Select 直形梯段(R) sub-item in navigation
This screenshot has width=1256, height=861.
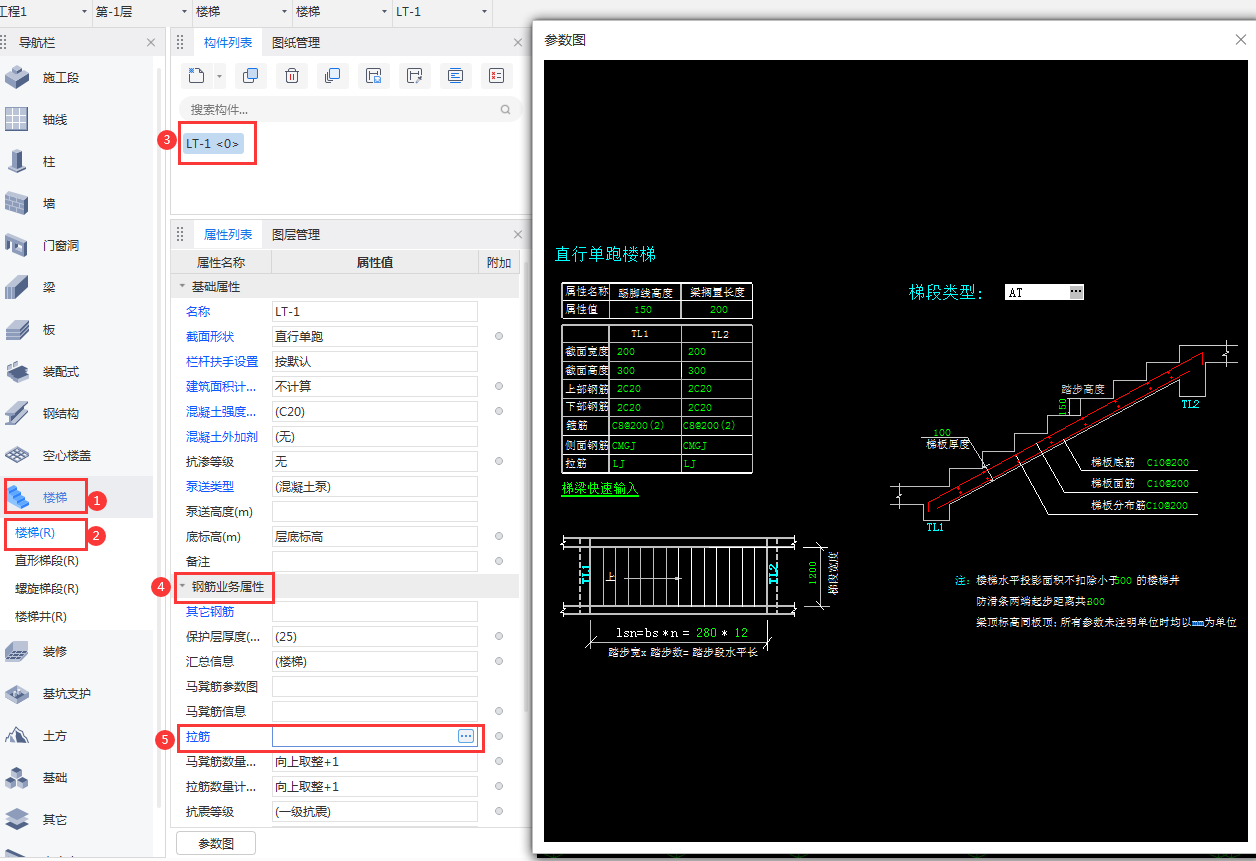coord(46,561)
